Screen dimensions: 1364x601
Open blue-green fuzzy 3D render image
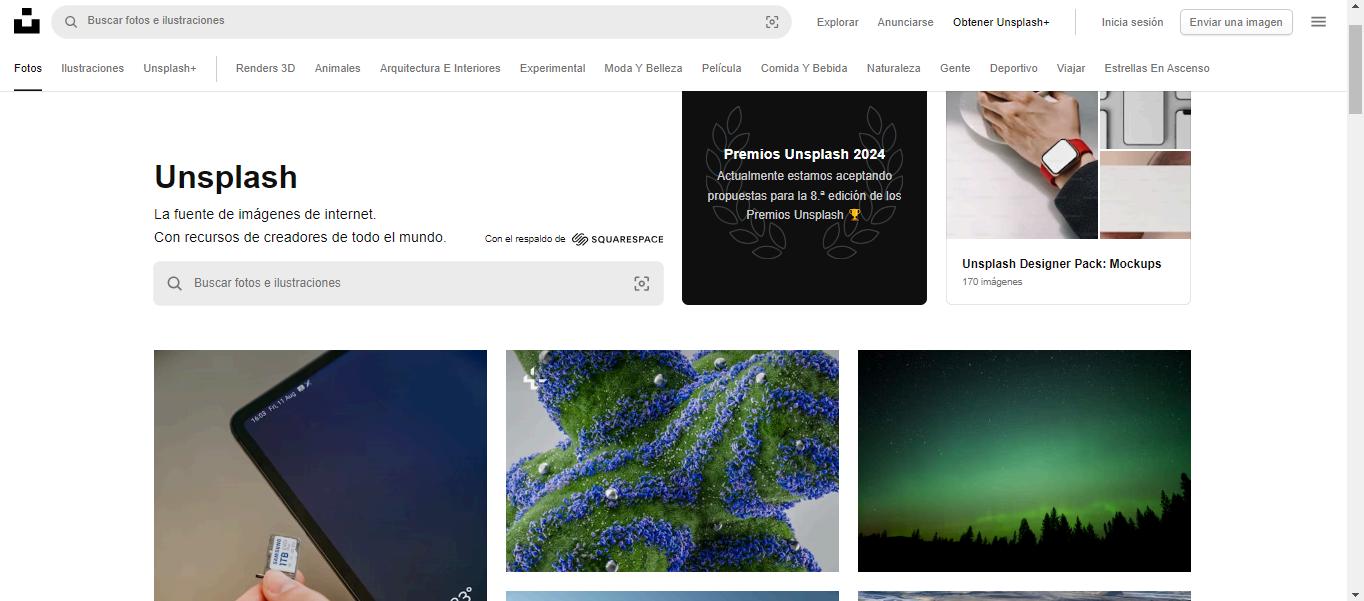point(672,461)
